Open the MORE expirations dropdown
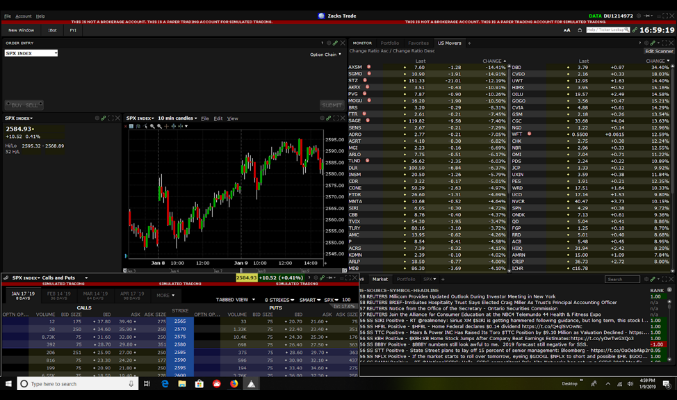Viewport: 677px width, 400px height. pos(165,295)
